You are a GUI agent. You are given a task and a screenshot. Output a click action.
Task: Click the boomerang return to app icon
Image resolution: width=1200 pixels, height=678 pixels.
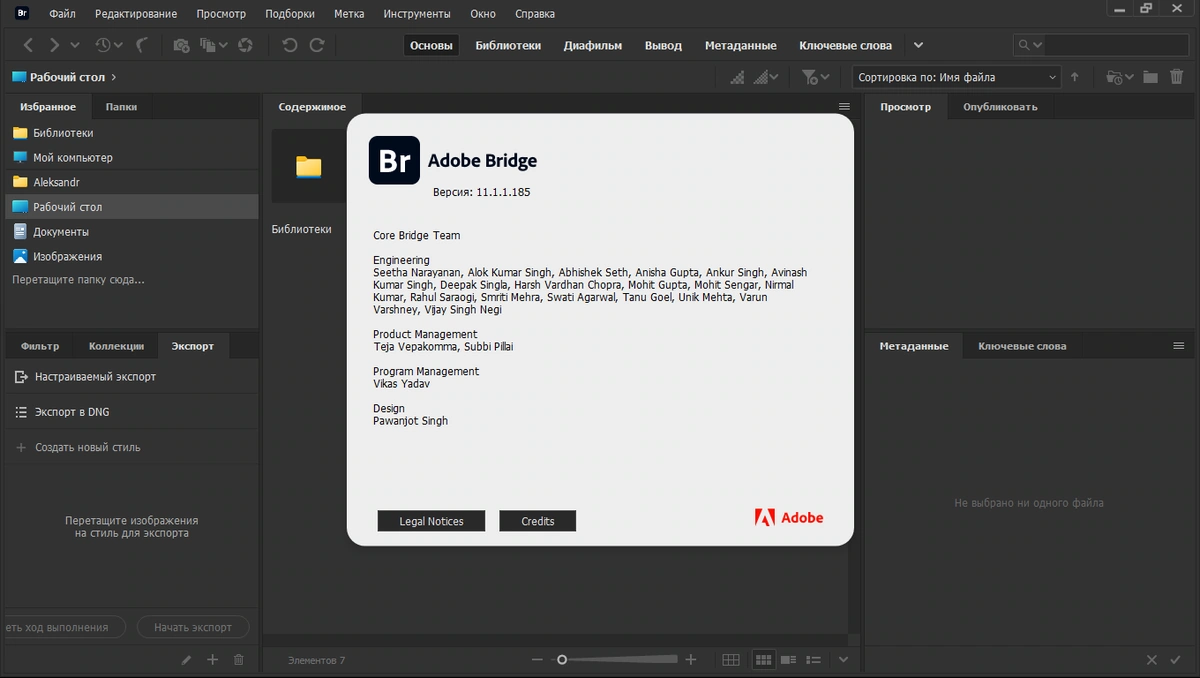pyautogui.click(x=141, y=45)
